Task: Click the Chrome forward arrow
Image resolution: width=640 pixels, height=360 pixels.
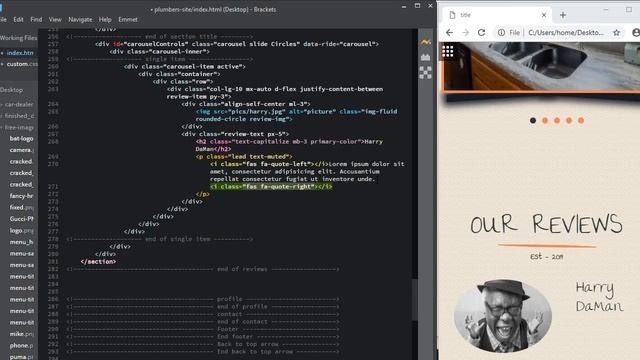Action: [465, 33]
